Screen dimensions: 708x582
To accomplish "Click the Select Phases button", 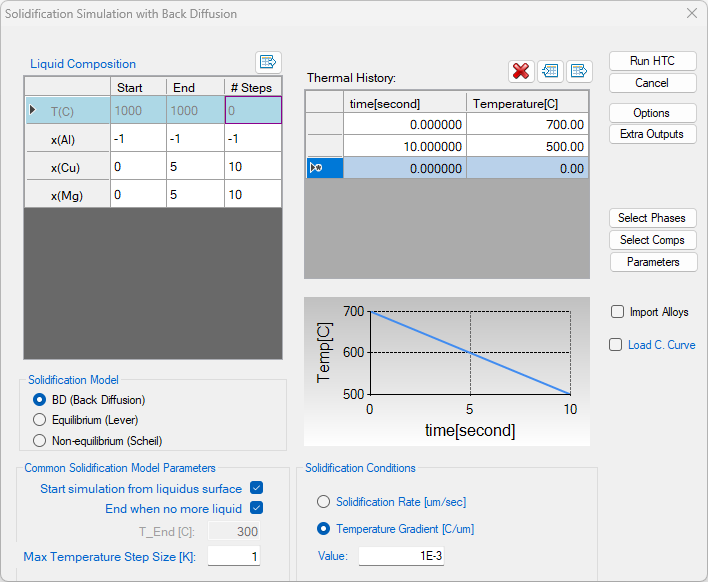I will [652, 218].
